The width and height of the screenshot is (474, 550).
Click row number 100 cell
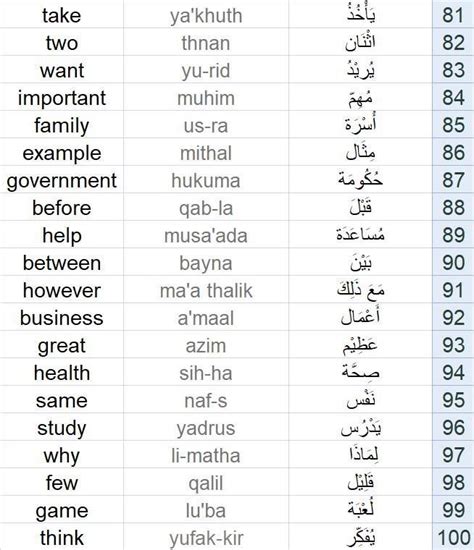[453, 537]
